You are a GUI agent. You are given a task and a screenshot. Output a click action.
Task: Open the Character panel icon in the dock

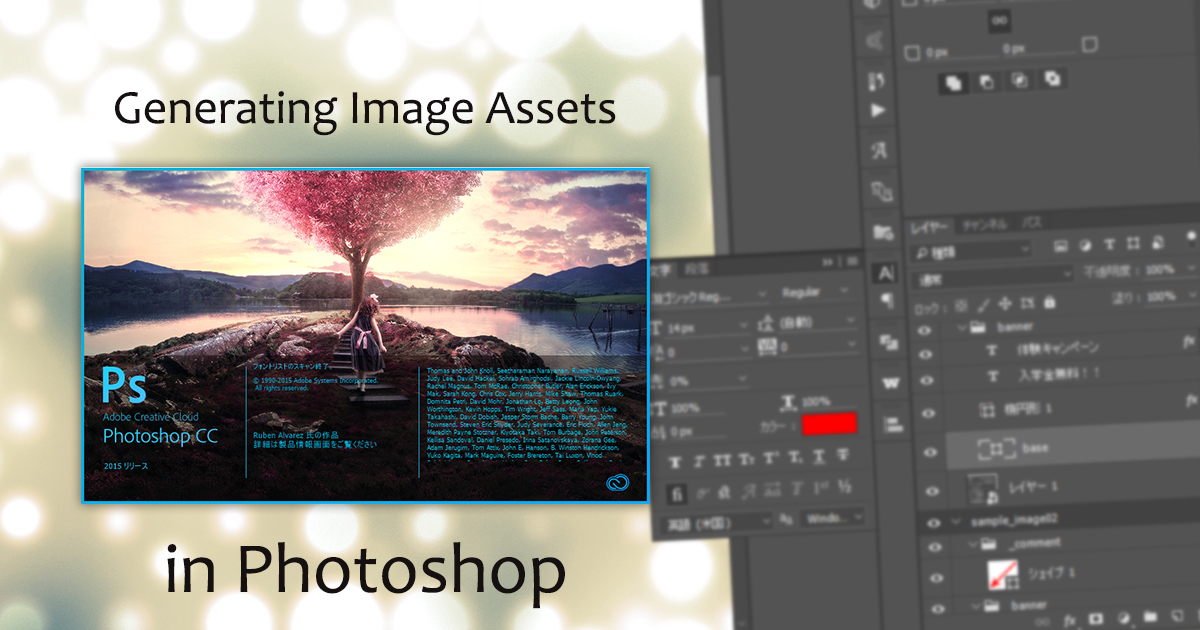[x=885, y=272]
